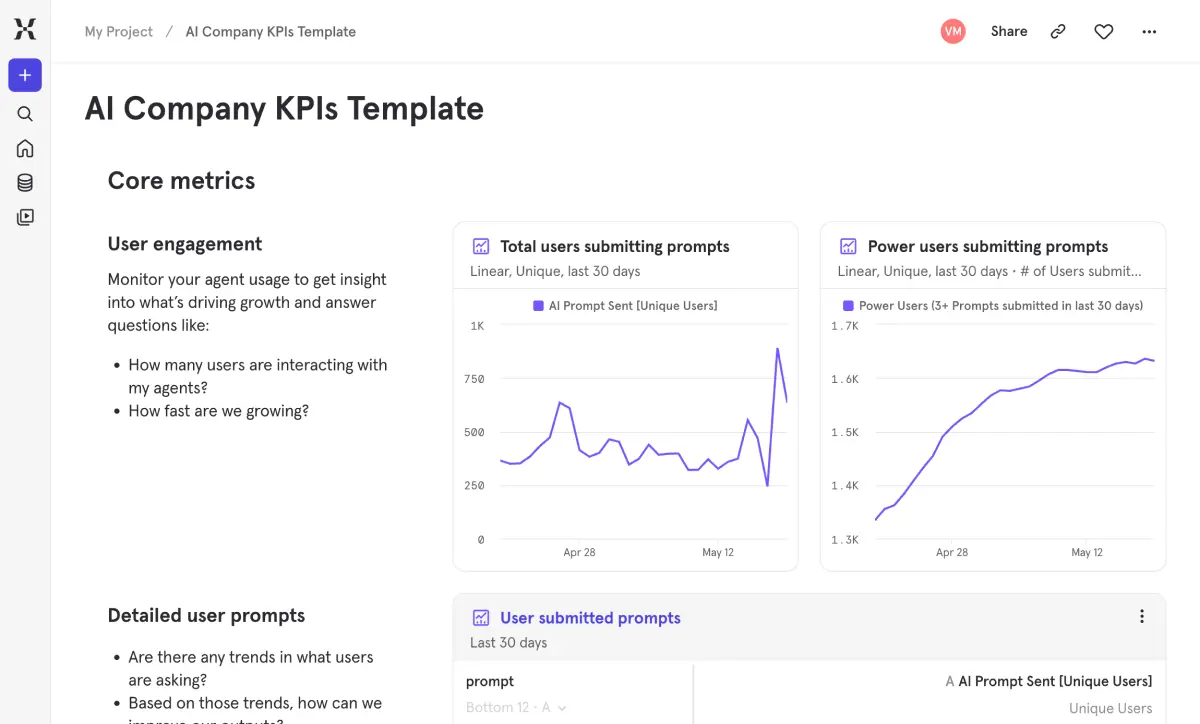Open the User submitted prompts report
1200x724 pixels.
click(x=590, y=618)
